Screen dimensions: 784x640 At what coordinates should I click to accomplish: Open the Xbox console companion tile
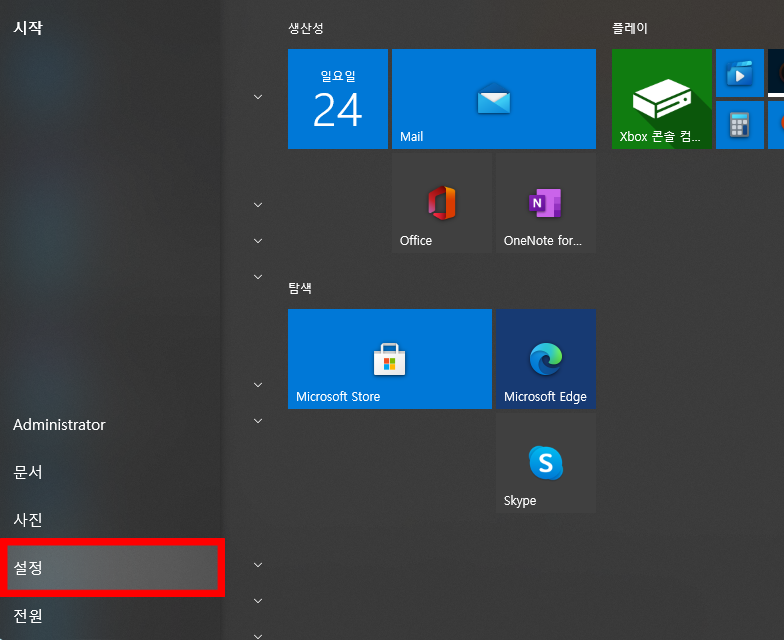pos(662,98)
